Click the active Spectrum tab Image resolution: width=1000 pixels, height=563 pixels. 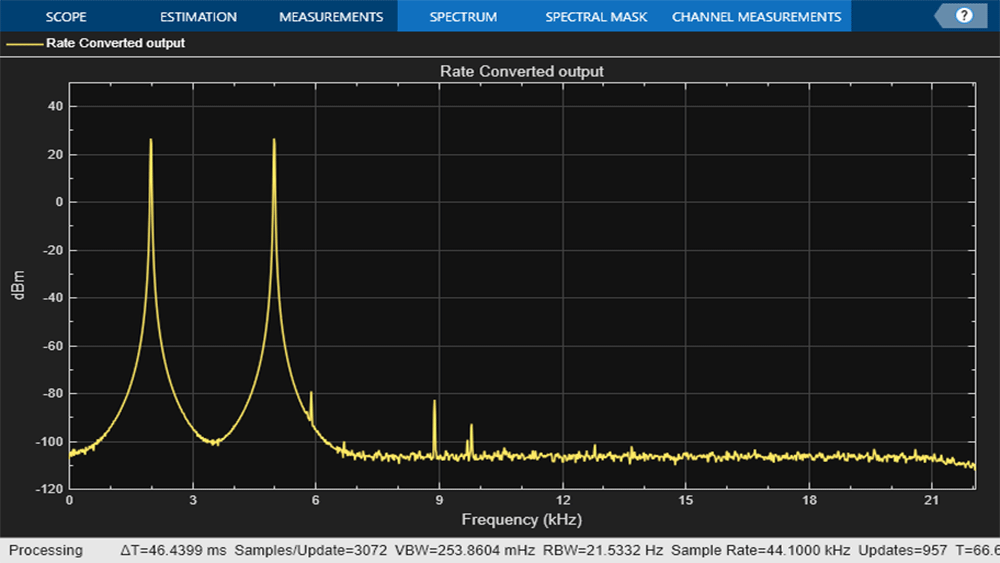(x=463, y=17)
